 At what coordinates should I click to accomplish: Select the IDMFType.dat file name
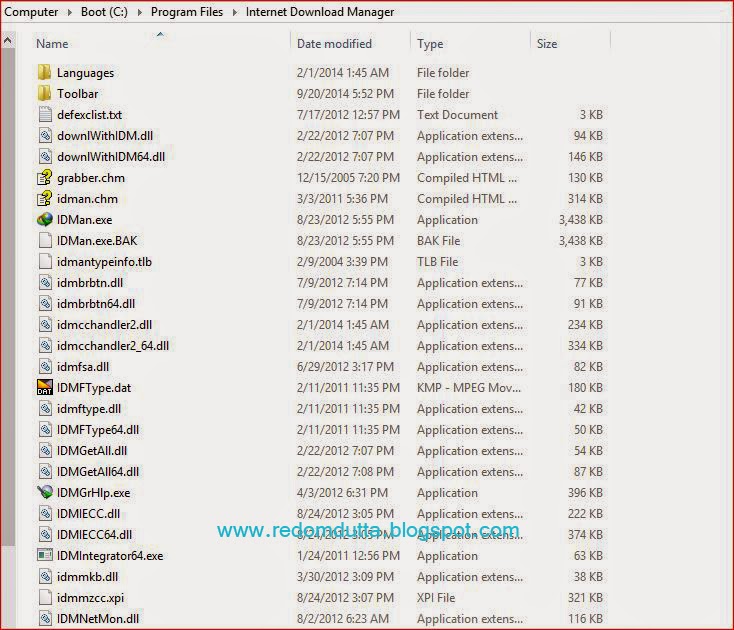point(94,388)
